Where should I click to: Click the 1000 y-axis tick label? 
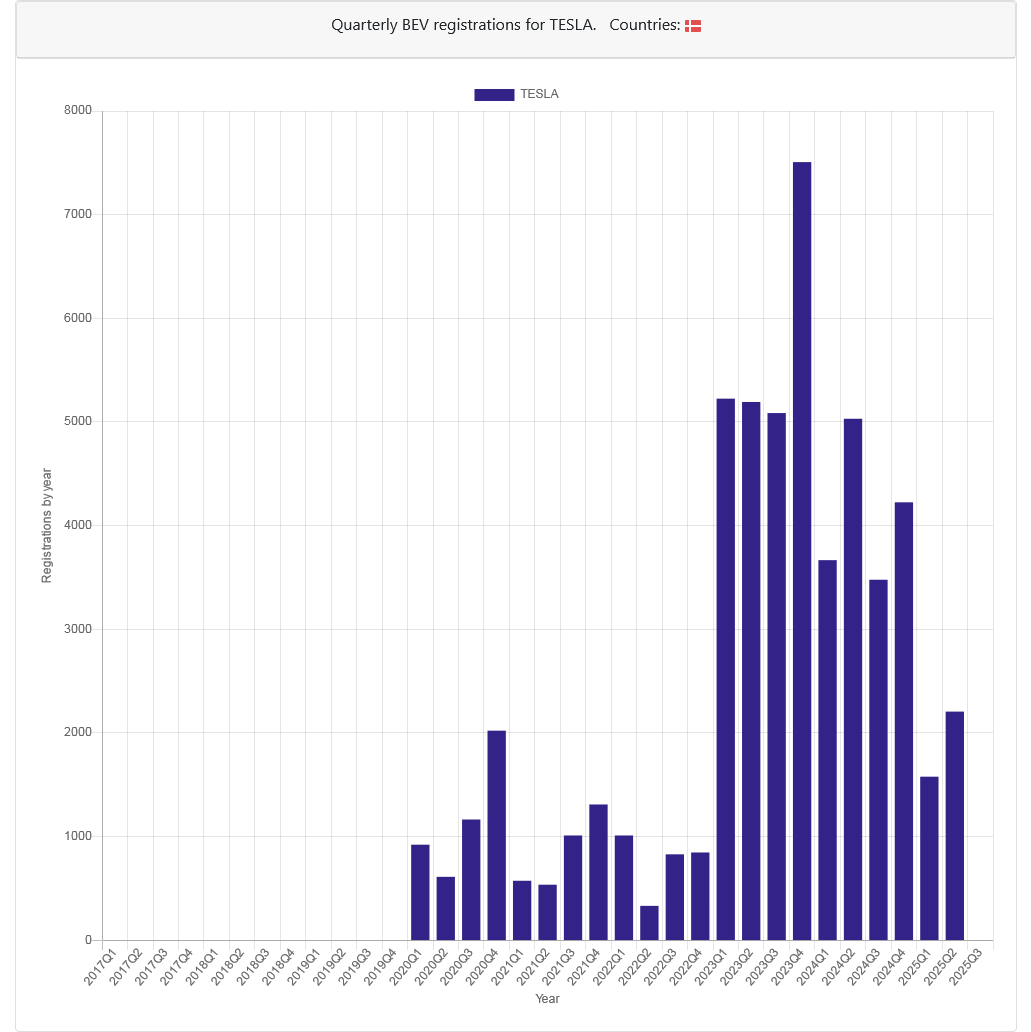(78, 836)
